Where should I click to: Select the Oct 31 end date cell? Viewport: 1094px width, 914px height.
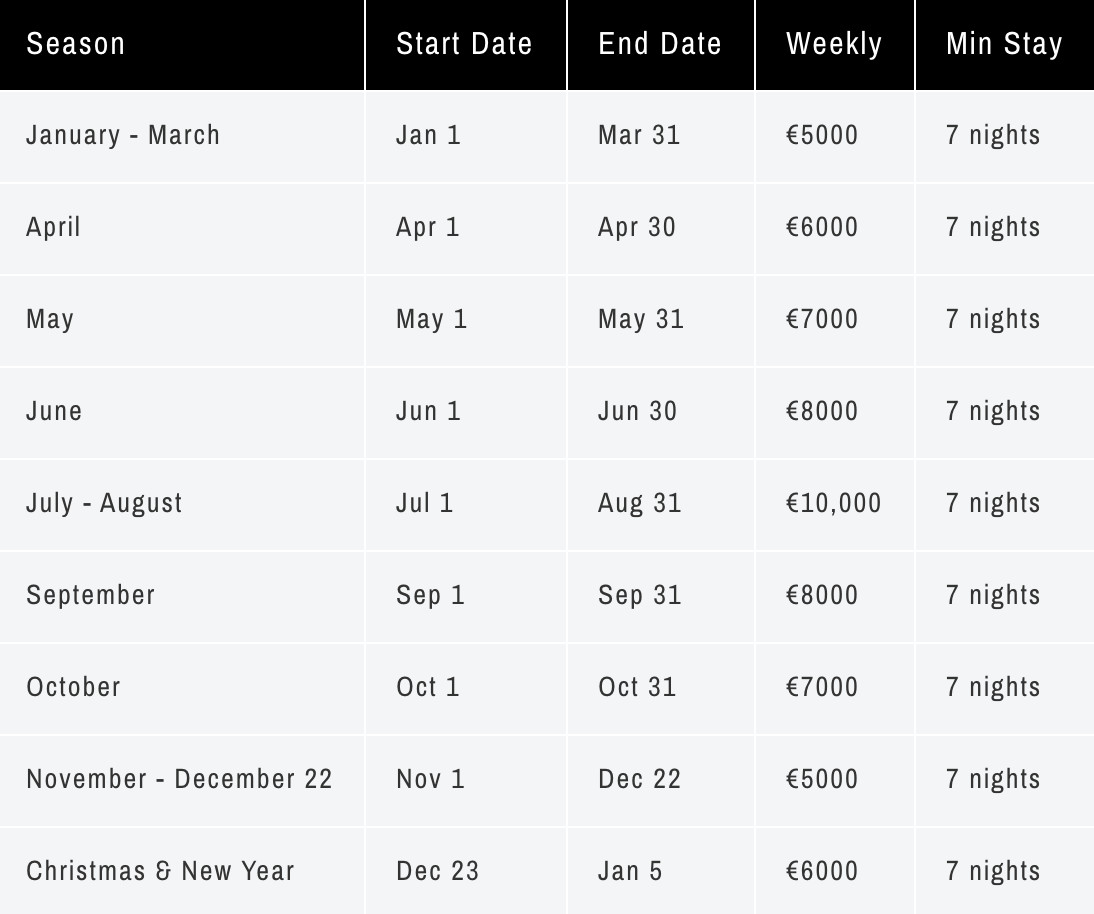[x=637, y=687]
